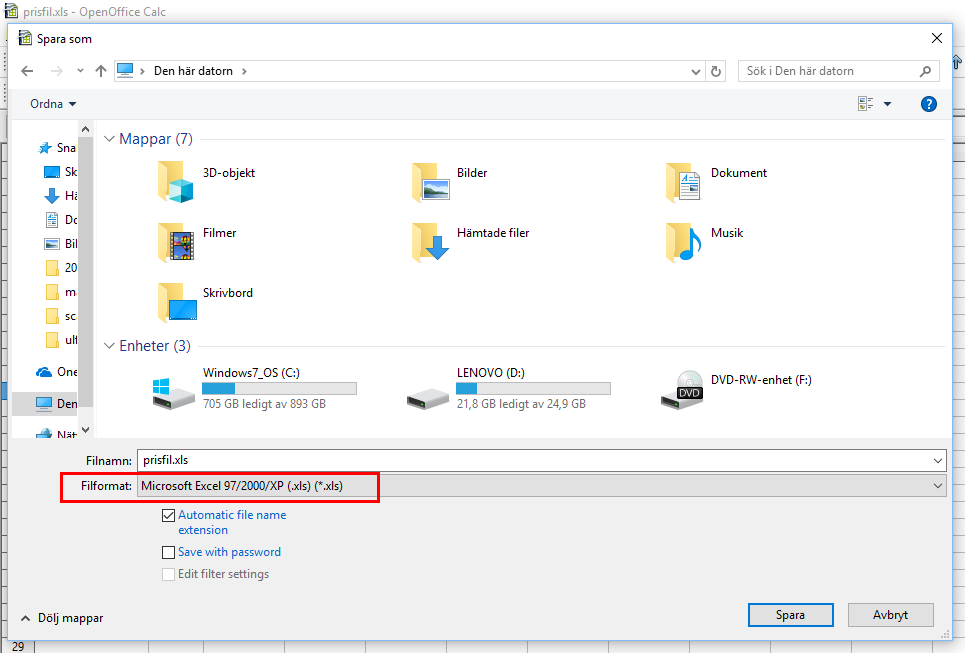Click the refresh button beside address bar
965x653 pixels.
click(x=716, y=71)
